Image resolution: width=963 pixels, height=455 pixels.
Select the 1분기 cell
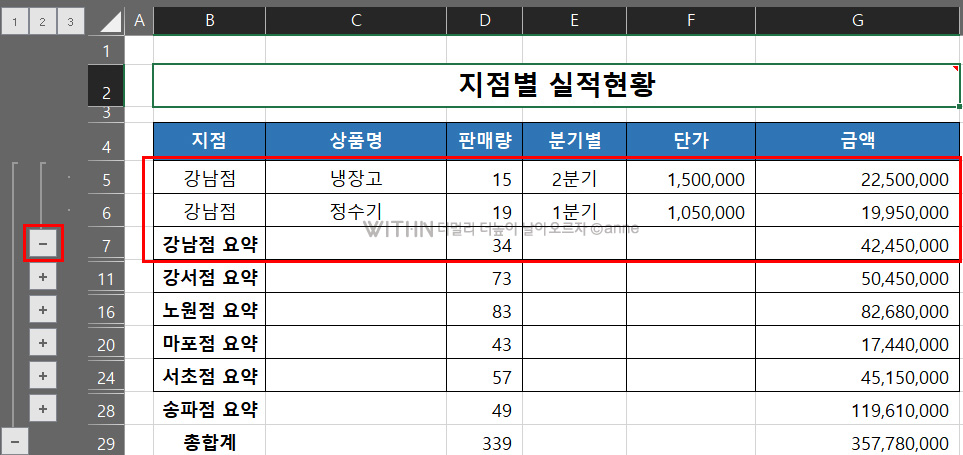click(x=575, y=211)
